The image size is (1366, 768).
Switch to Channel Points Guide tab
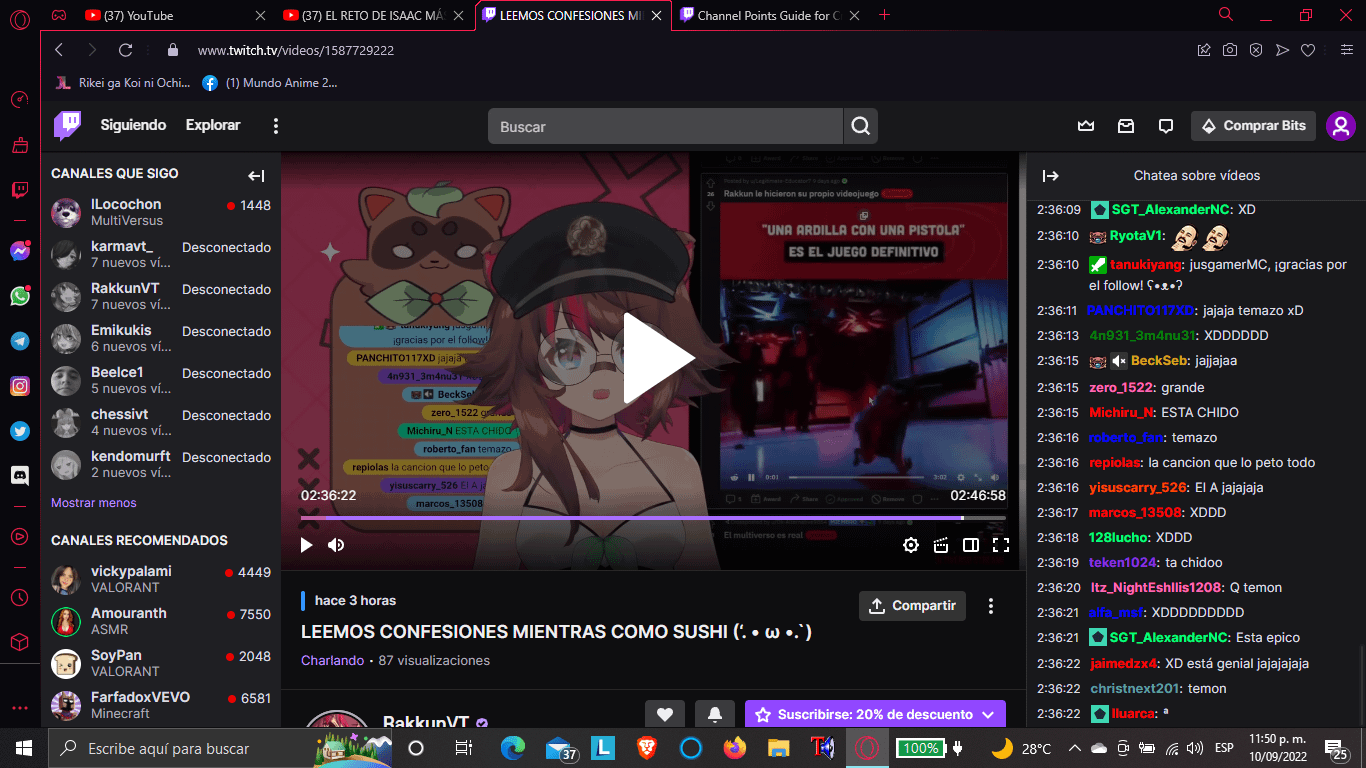(768, 15)
